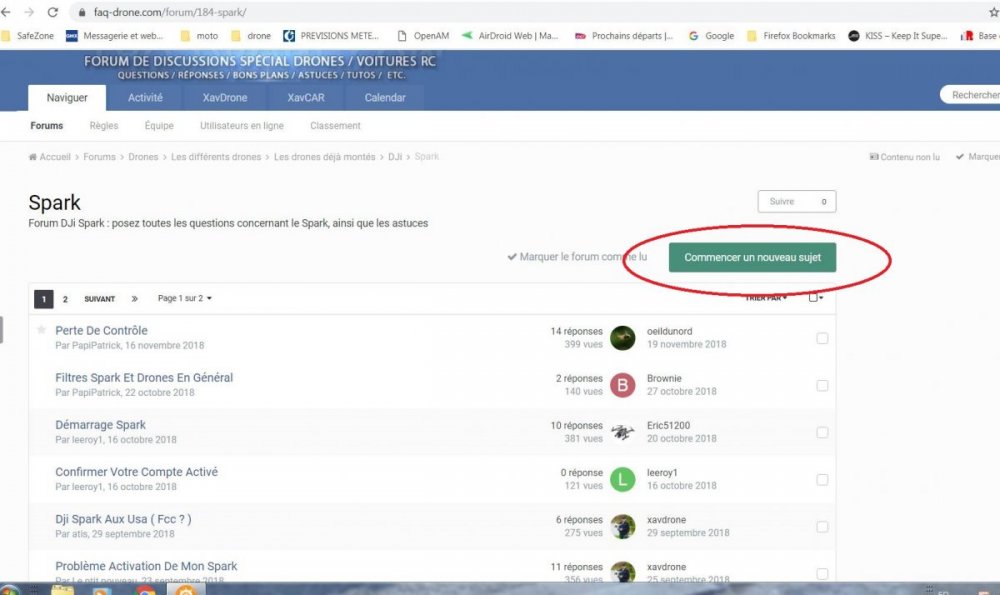The height and width of the screenshot is (595, 1000).
Task: Tick checkbox for Dji Spark Aux Usa topic
Action: click(822, 527)
